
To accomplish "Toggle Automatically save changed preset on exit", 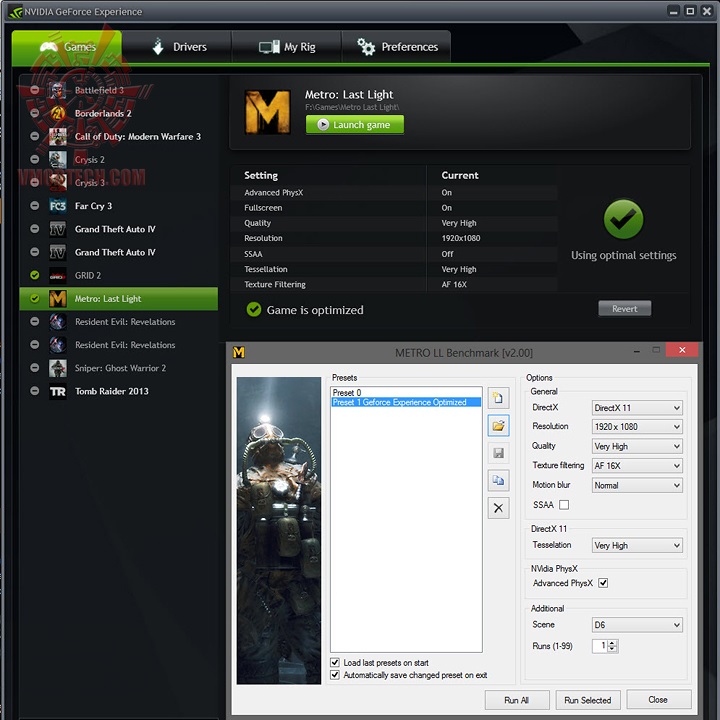I will [335, 675].
